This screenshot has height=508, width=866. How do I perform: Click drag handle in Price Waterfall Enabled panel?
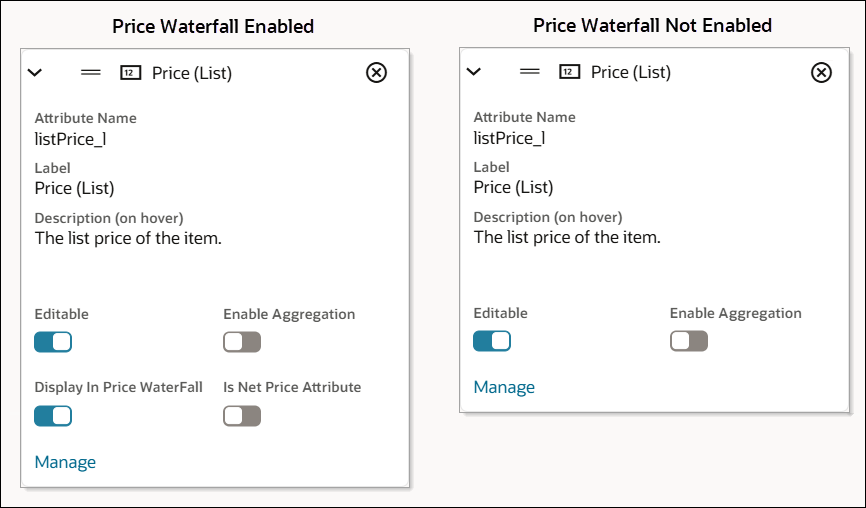tap(91, 72)
